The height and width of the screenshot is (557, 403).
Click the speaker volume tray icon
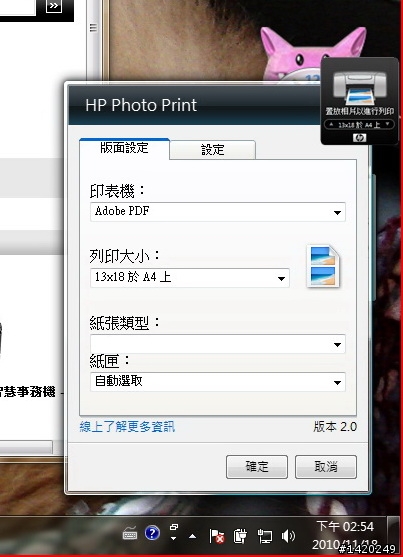coord(288,536)
